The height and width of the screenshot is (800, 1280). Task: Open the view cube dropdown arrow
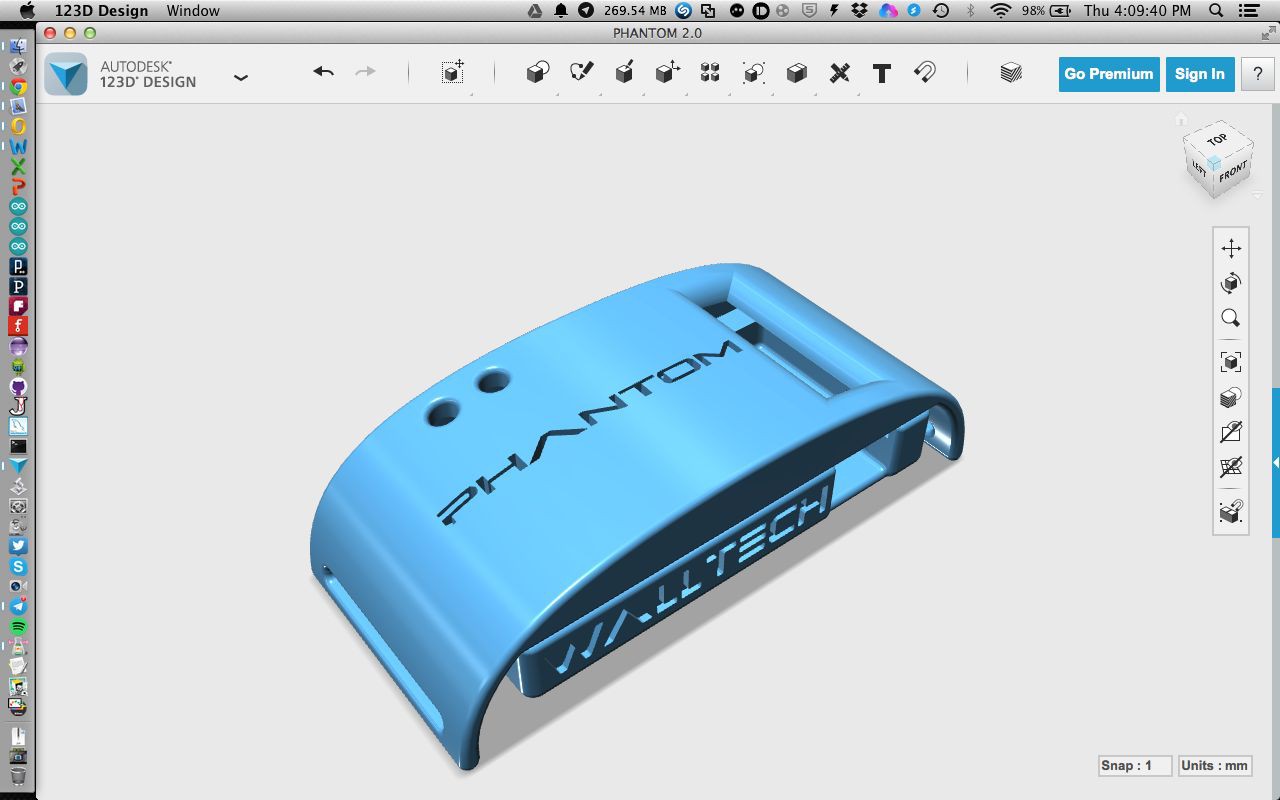pos(1257,196)
